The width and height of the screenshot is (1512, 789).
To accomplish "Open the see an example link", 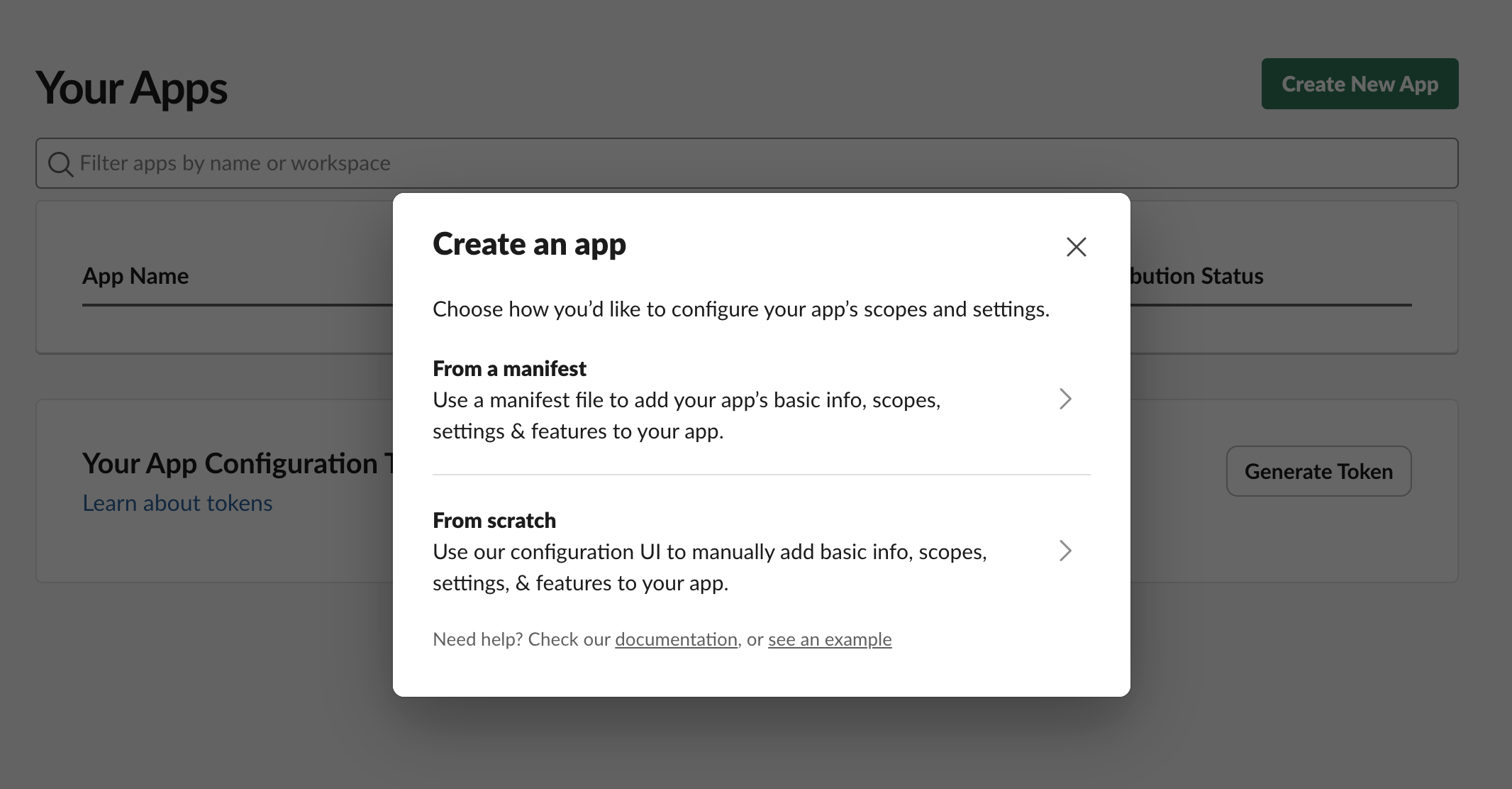I will point(830,639).
